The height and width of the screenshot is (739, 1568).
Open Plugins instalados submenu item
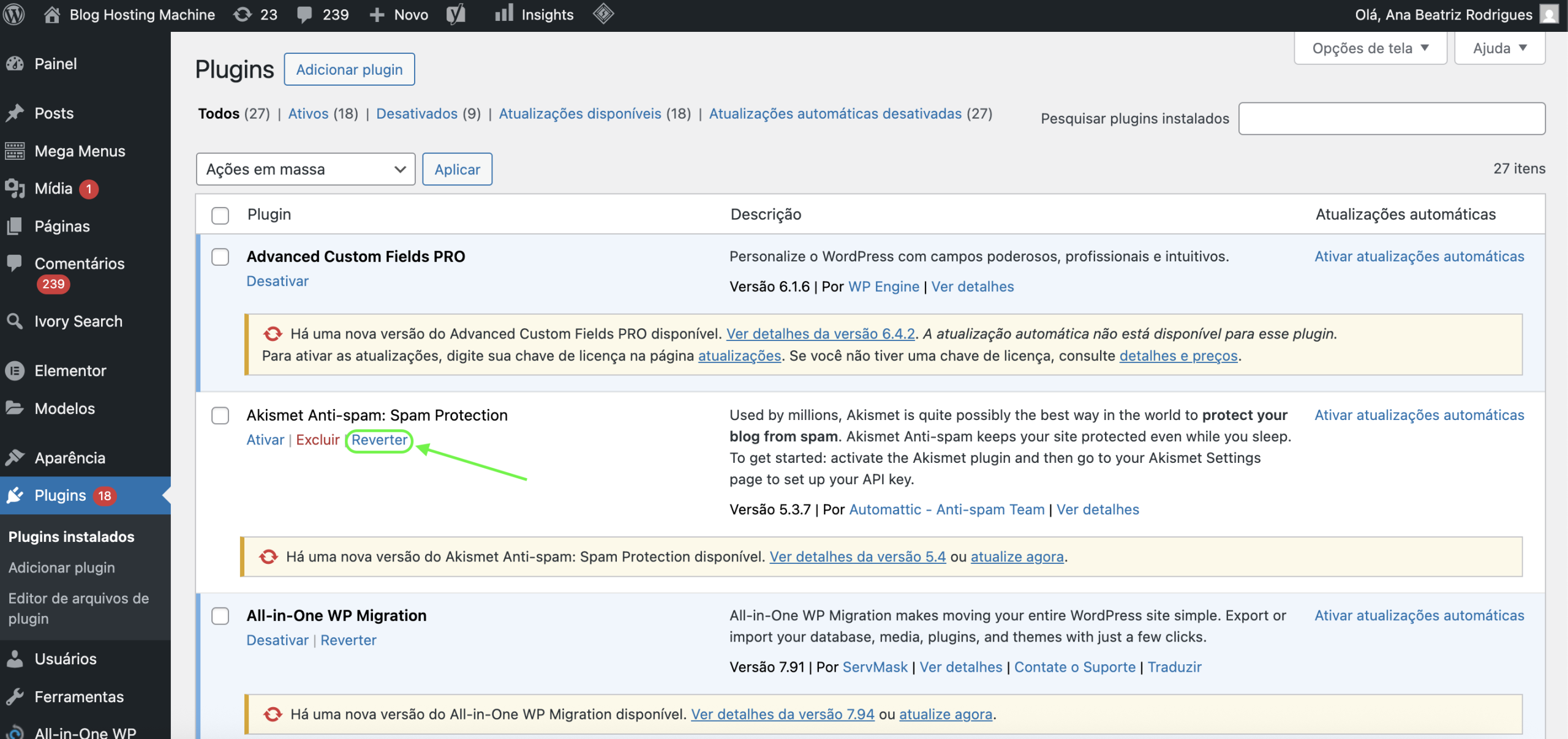pos(71,536)
